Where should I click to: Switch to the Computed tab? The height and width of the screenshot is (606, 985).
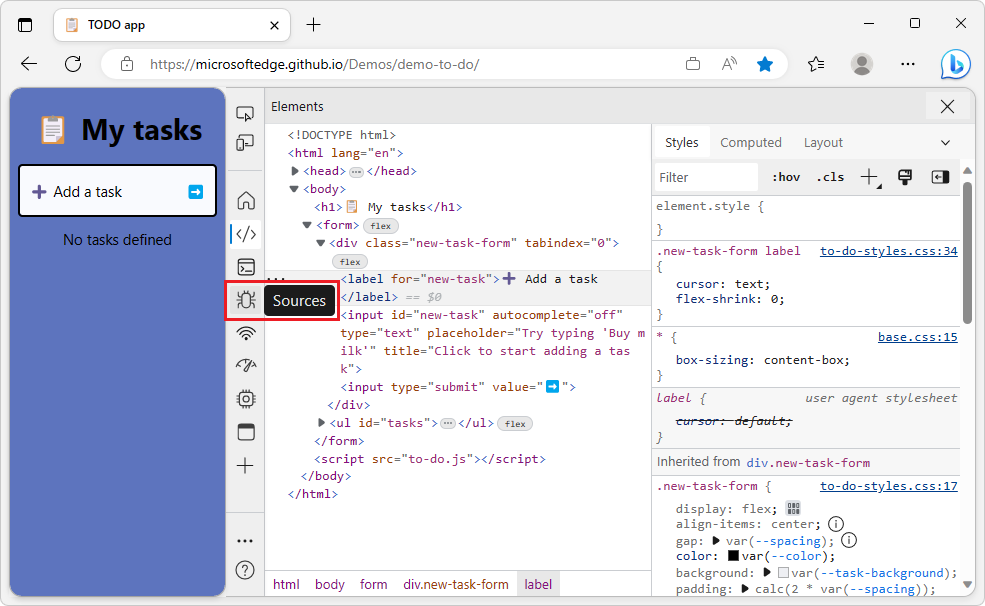751,143
